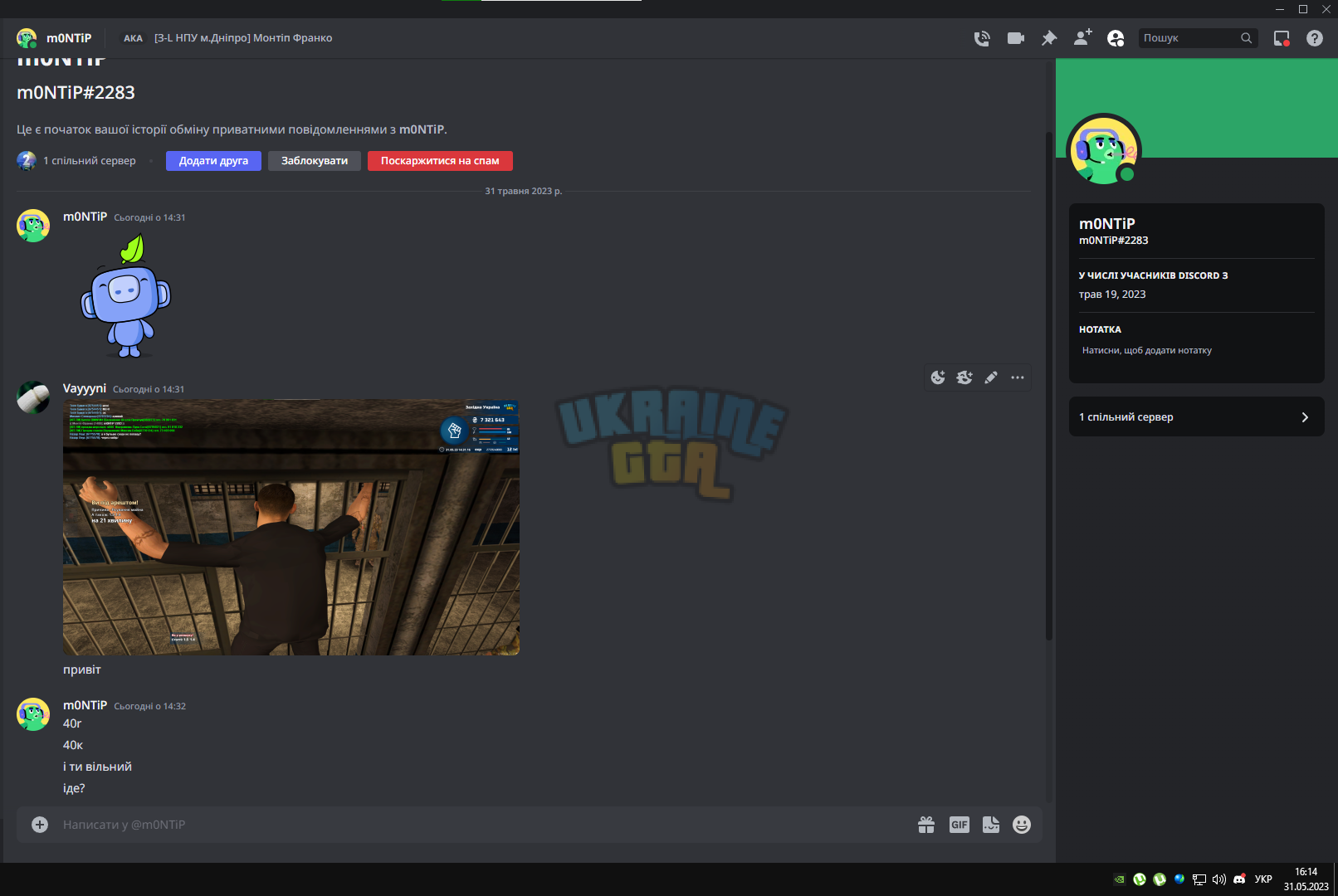Image resolution: width=1338 pixels, height=896 pixels.
Task: Click Заблокувати button
Action: (315, 161)
